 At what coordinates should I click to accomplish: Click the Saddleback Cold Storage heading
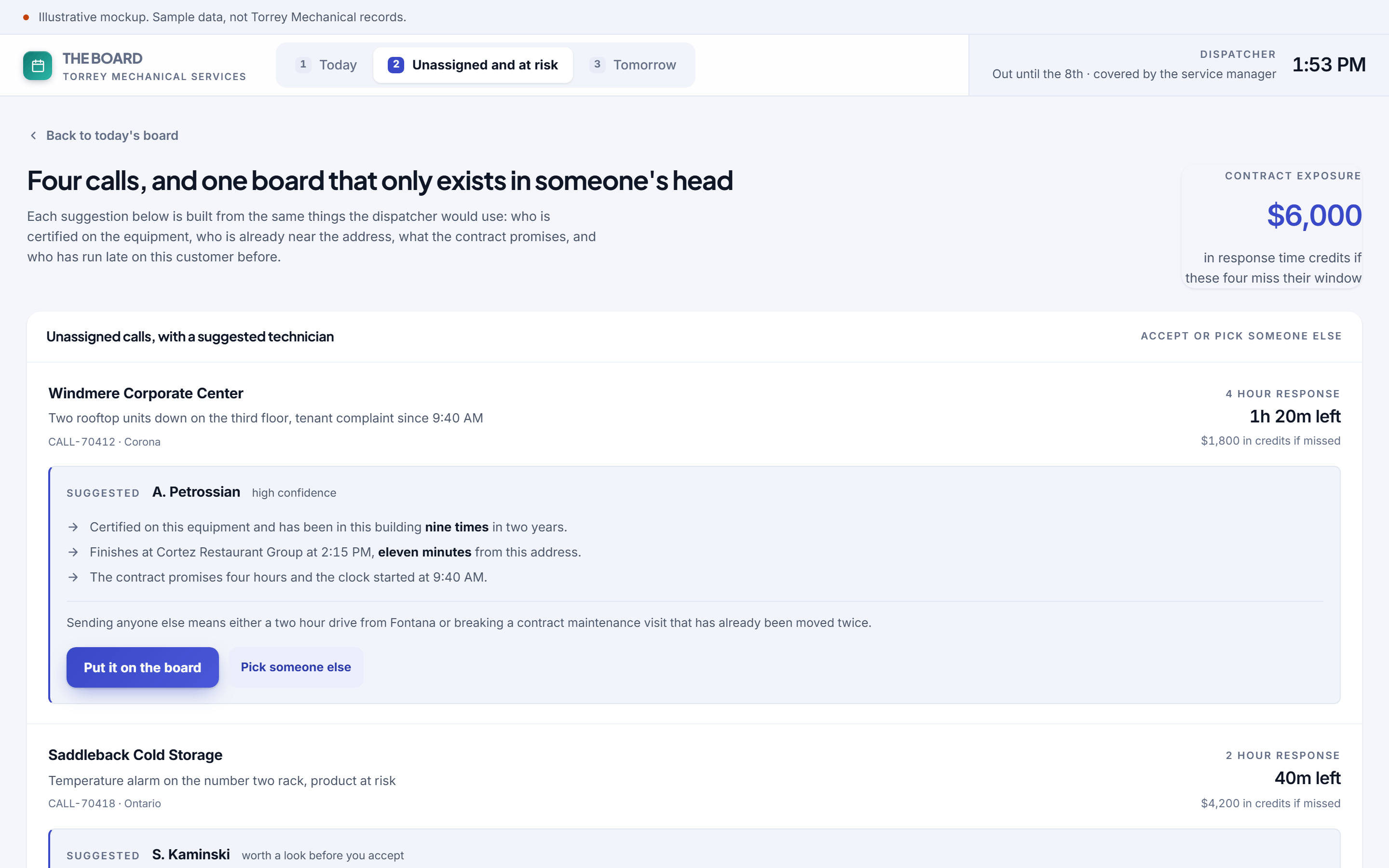coord(136,755)
